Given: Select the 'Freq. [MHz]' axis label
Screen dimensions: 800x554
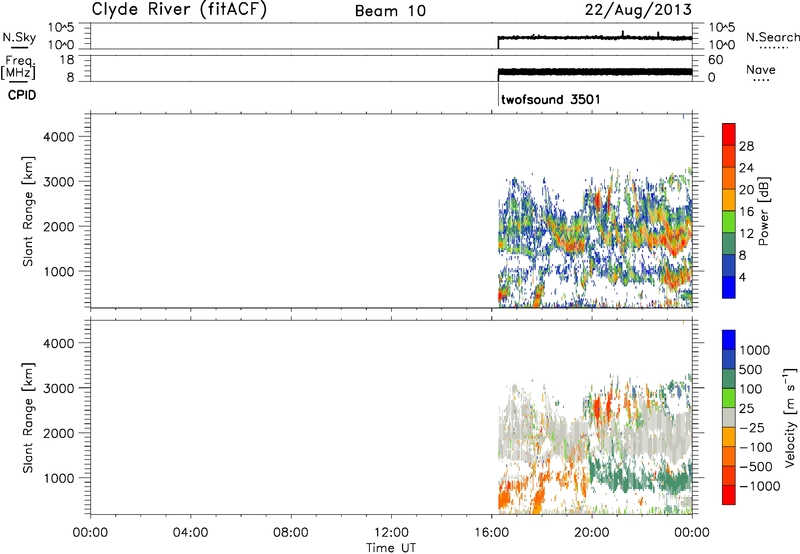Looking at the screenshot, I should pyautogui.click(x=19, y=67).
